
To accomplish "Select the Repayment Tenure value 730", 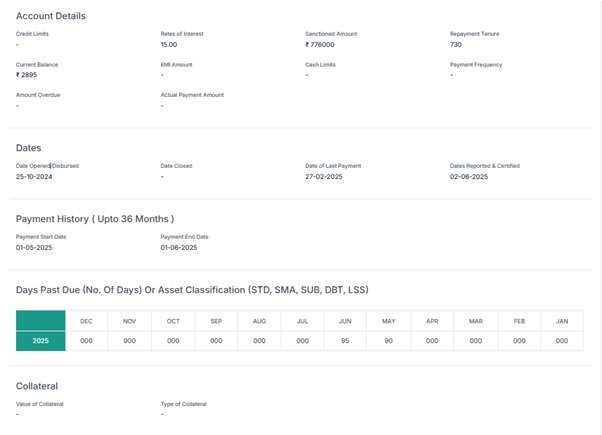I will pos(455,45).
